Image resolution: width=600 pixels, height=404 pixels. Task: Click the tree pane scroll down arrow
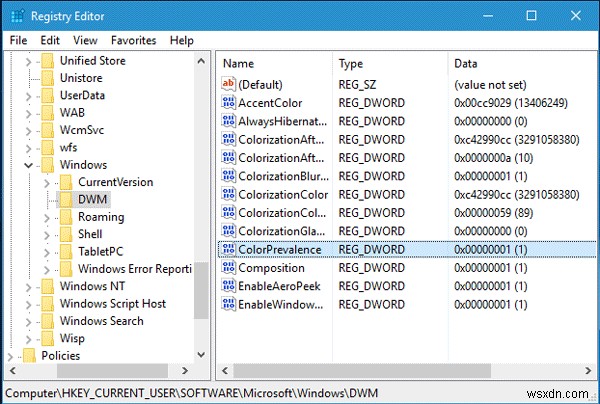pos(201,355)
